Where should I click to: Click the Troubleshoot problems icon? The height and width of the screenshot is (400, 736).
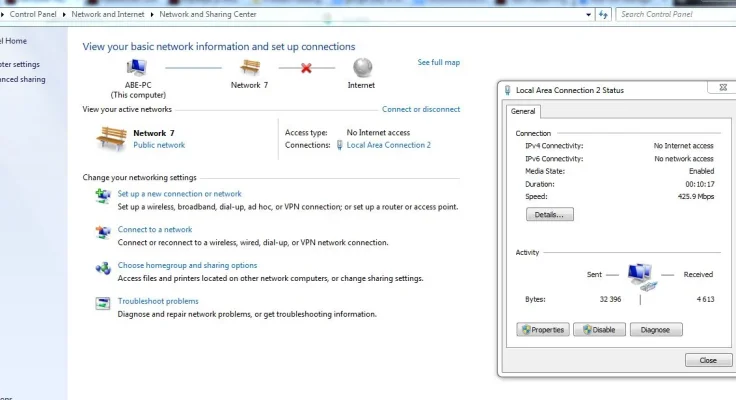pyautogui.click(x=102, y=303)
